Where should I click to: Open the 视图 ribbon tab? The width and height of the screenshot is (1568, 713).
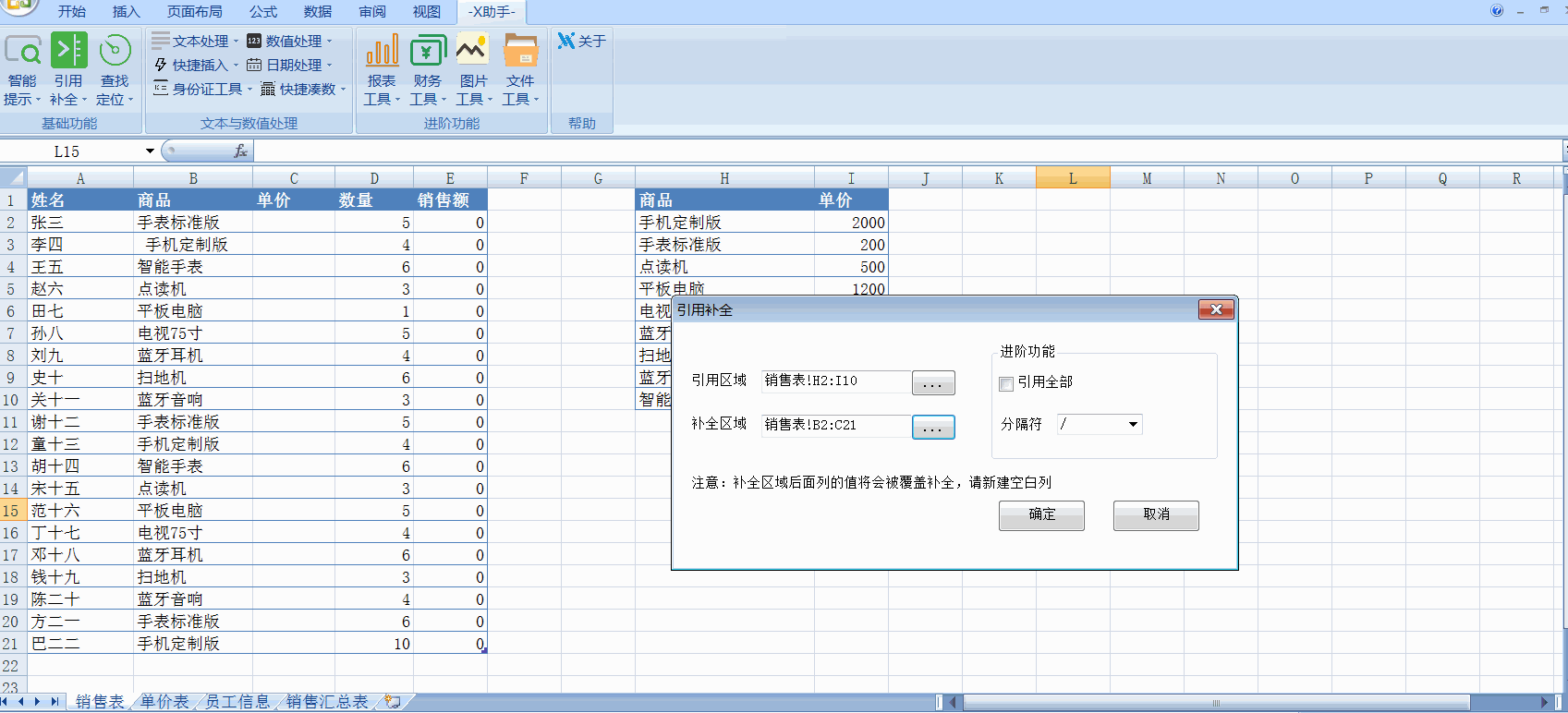[x=427, y=11]
